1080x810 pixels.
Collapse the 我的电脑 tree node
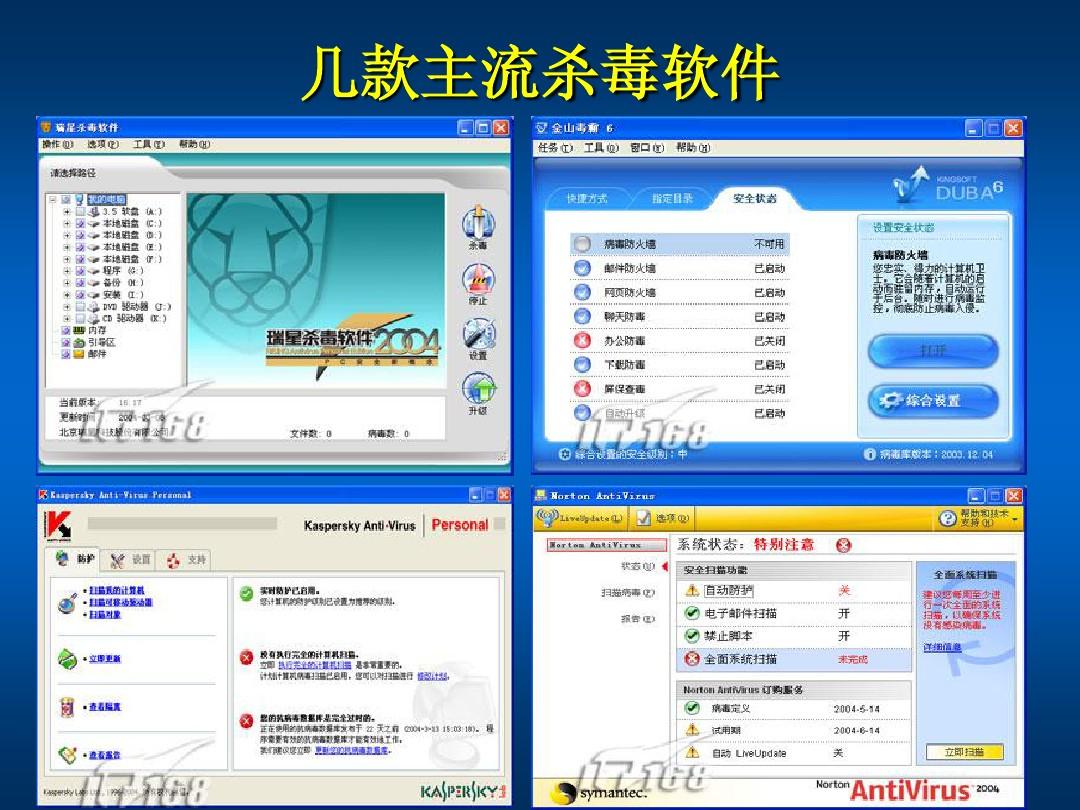54,200
